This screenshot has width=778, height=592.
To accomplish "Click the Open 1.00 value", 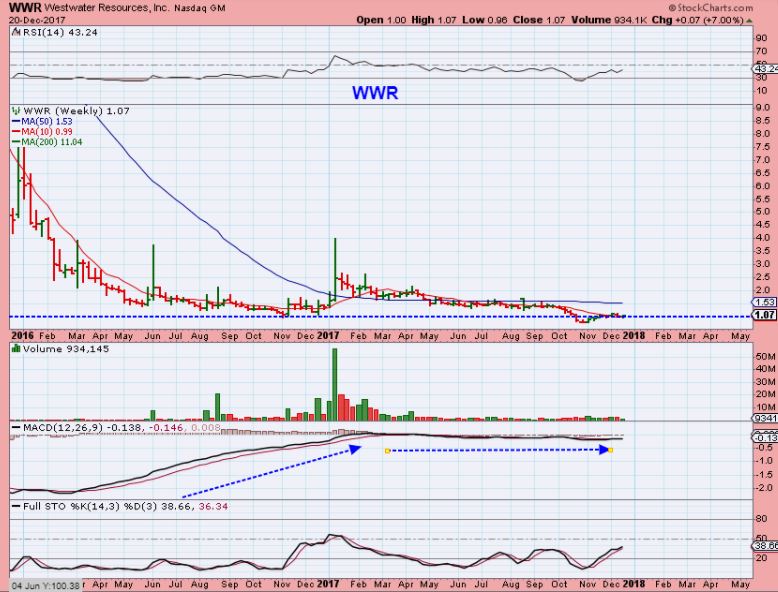I will (x=381, y=20).
